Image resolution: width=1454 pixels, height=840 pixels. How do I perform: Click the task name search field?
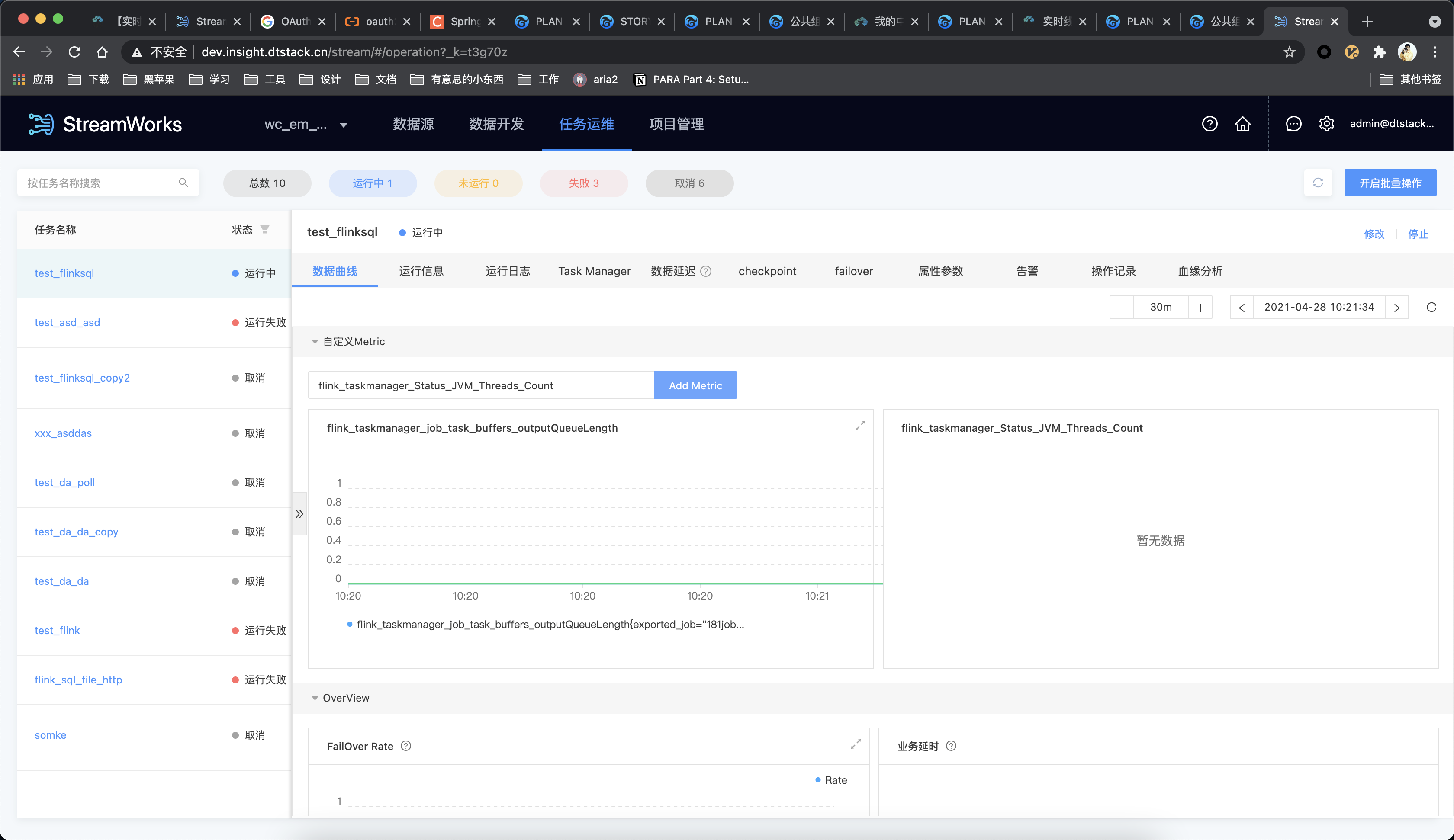tap(108, 183)
